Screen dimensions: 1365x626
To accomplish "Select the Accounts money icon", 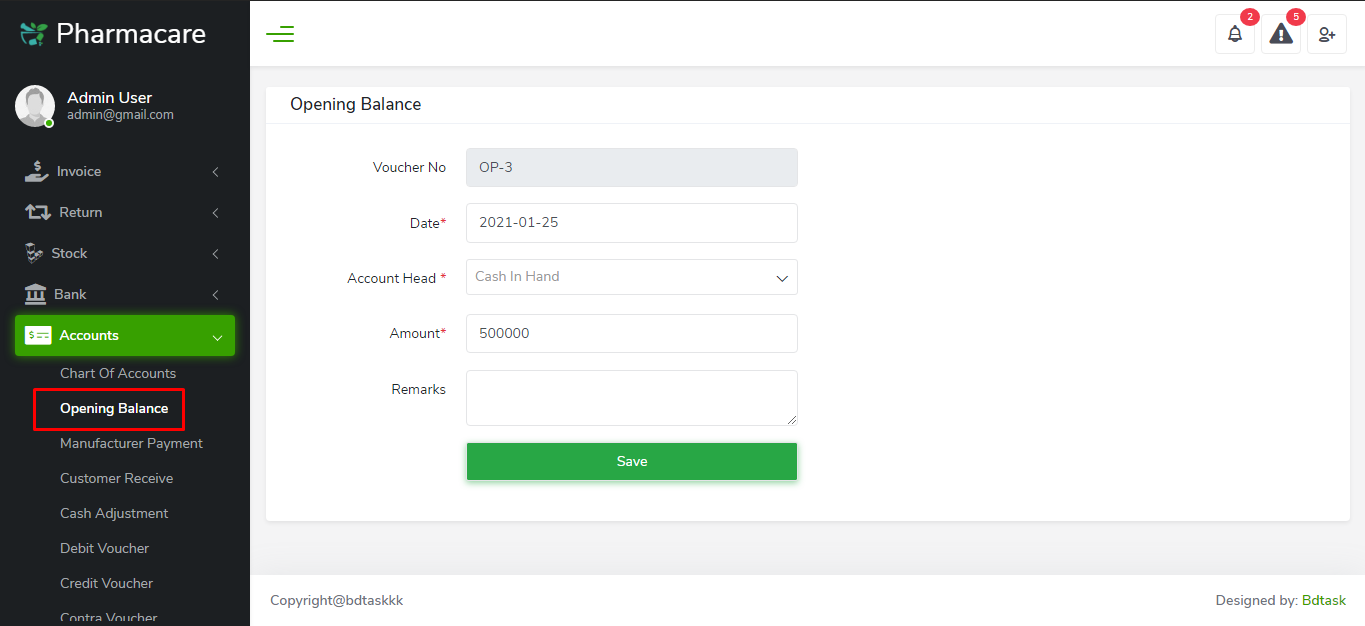I will click(38, 335).
